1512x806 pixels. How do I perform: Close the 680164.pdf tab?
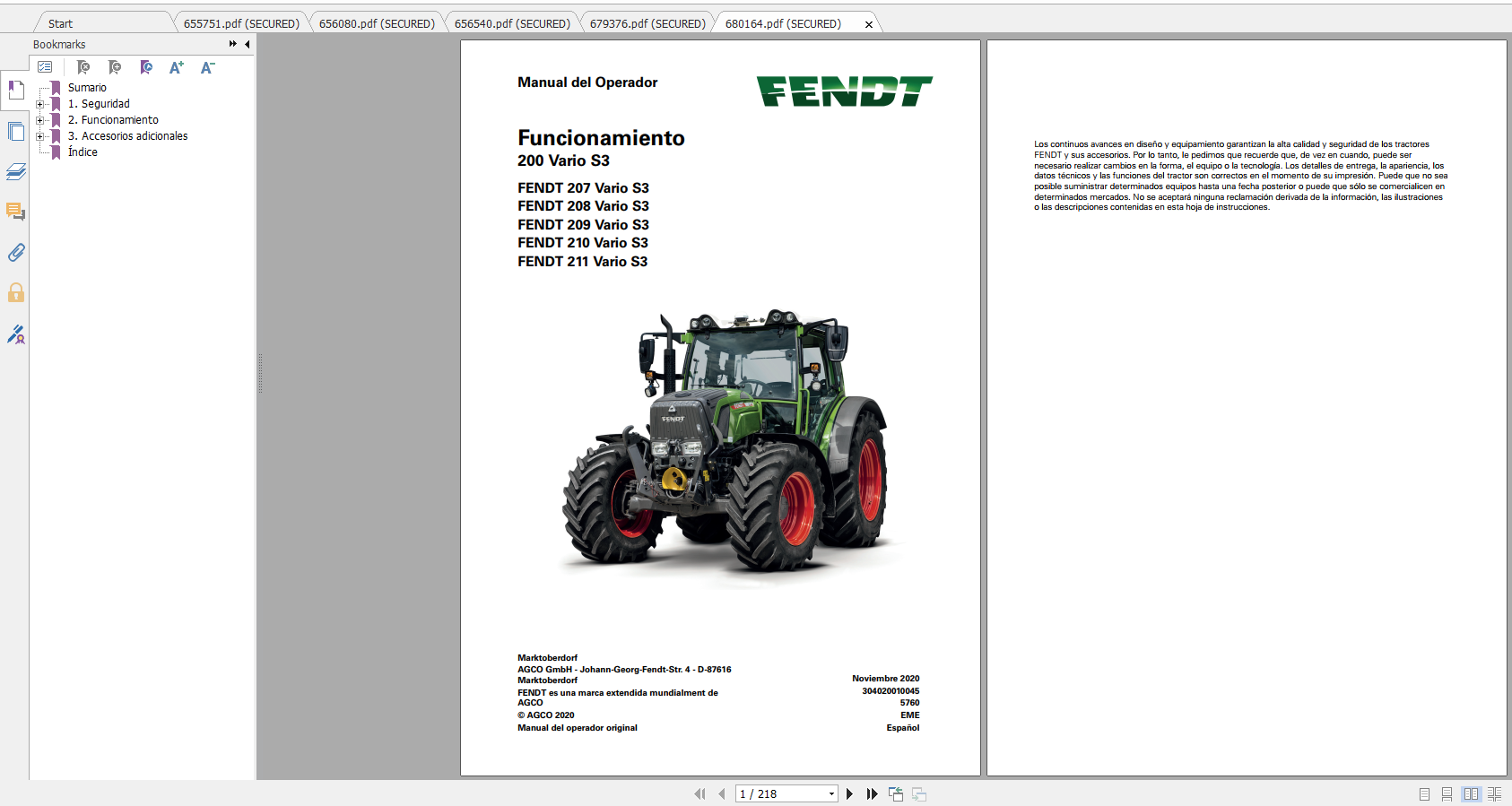[x=868, y=24]
